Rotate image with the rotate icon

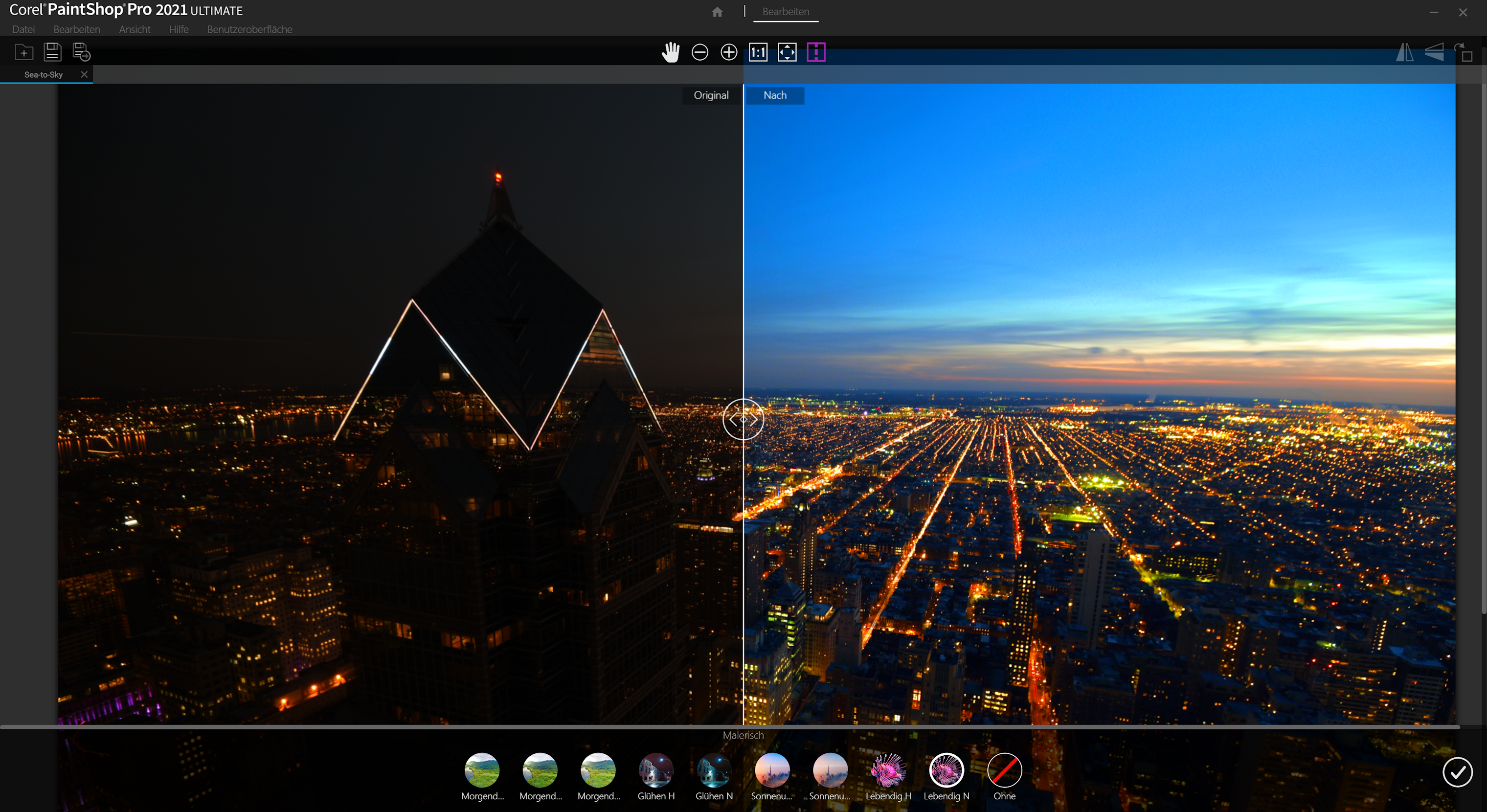point(1463,52)
